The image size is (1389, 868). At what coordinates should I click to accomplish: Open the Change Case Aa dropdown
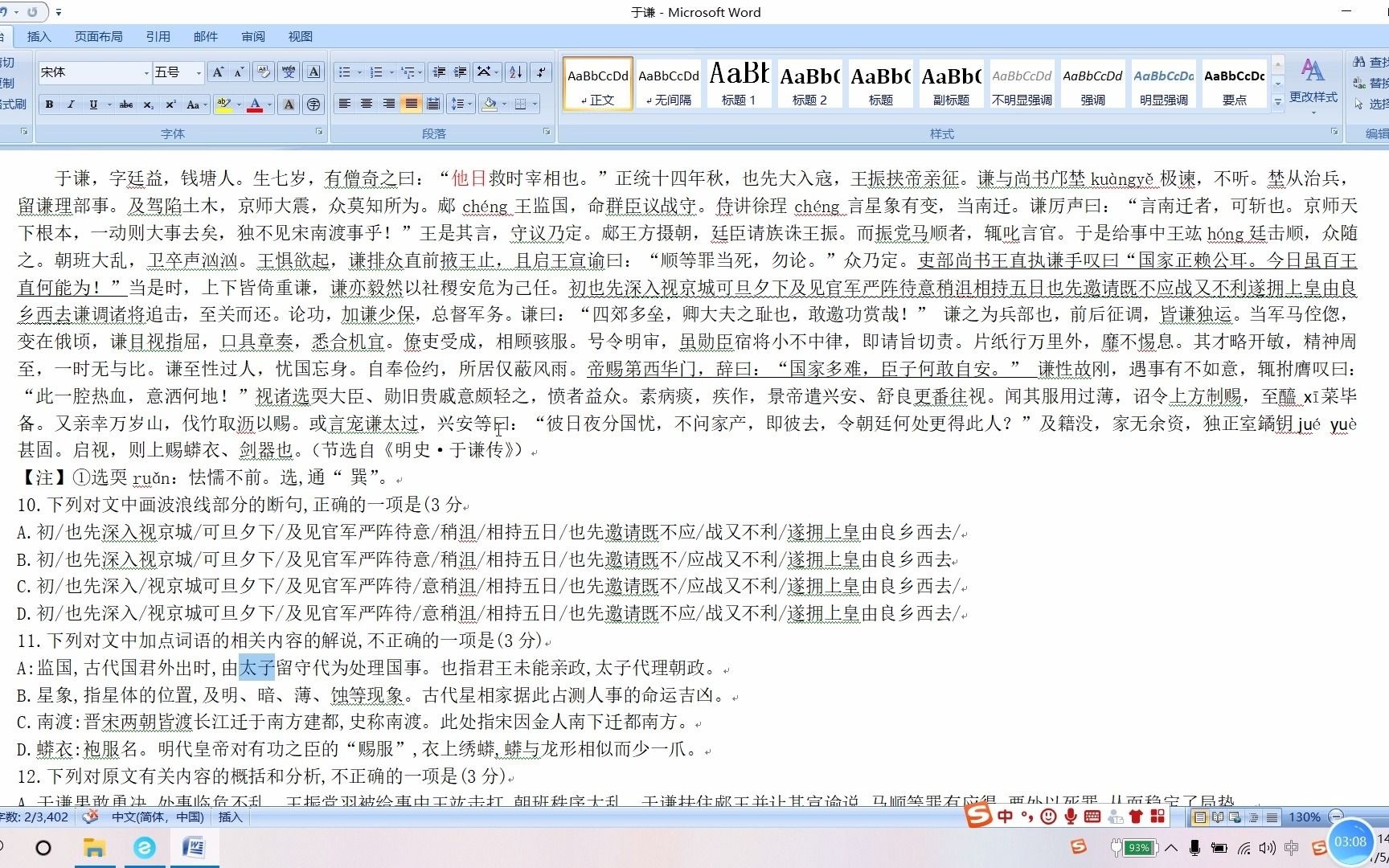click(x=196, y=104)
